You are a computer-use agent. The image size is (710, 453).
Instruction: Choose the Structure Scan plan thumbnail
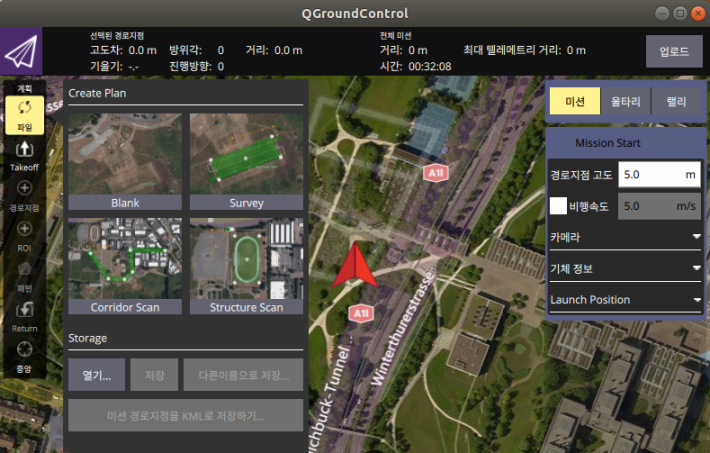(x=246, y=266)
